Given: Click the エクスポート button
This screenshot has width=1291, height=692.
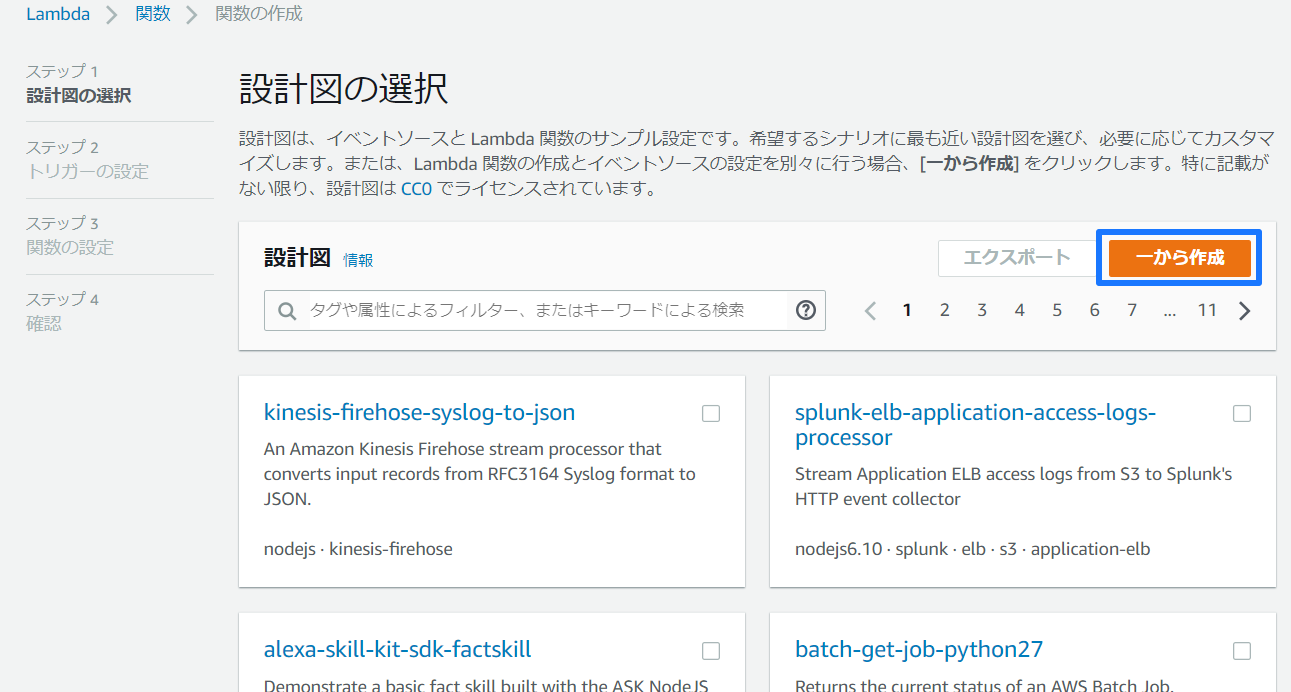Looking at the screenshot, I should [1017, 258].
